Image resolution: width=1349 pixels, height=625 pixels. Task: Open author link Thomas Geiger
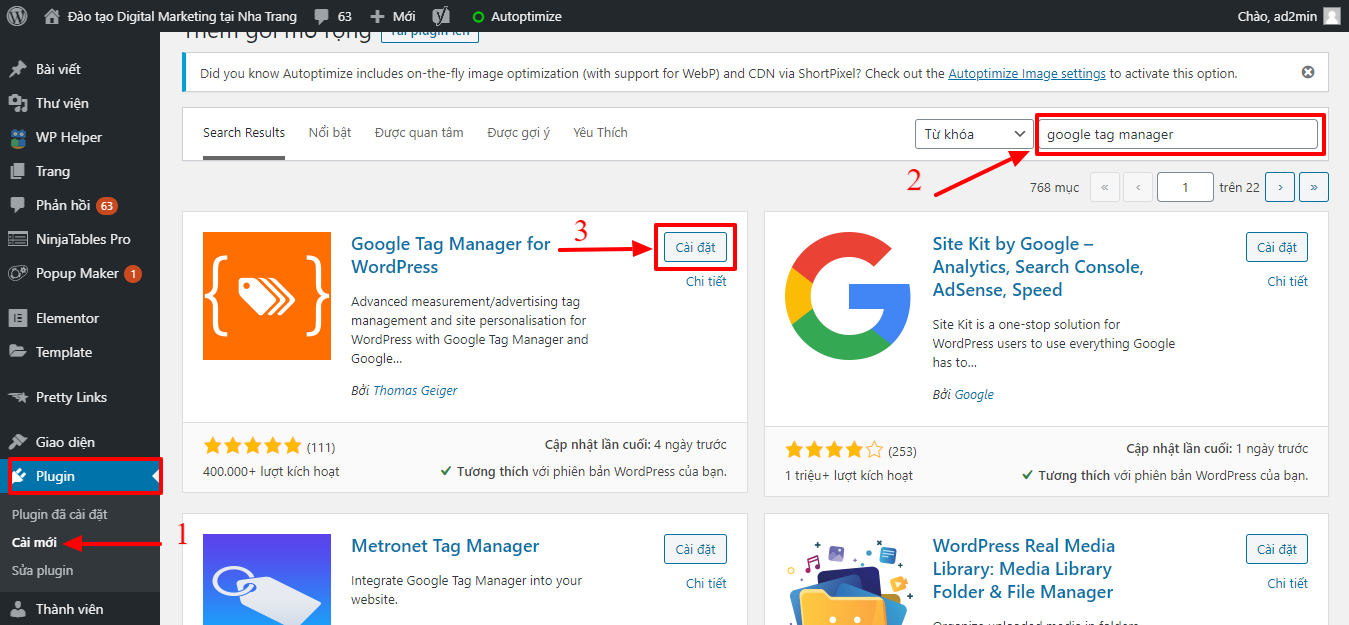415,391
